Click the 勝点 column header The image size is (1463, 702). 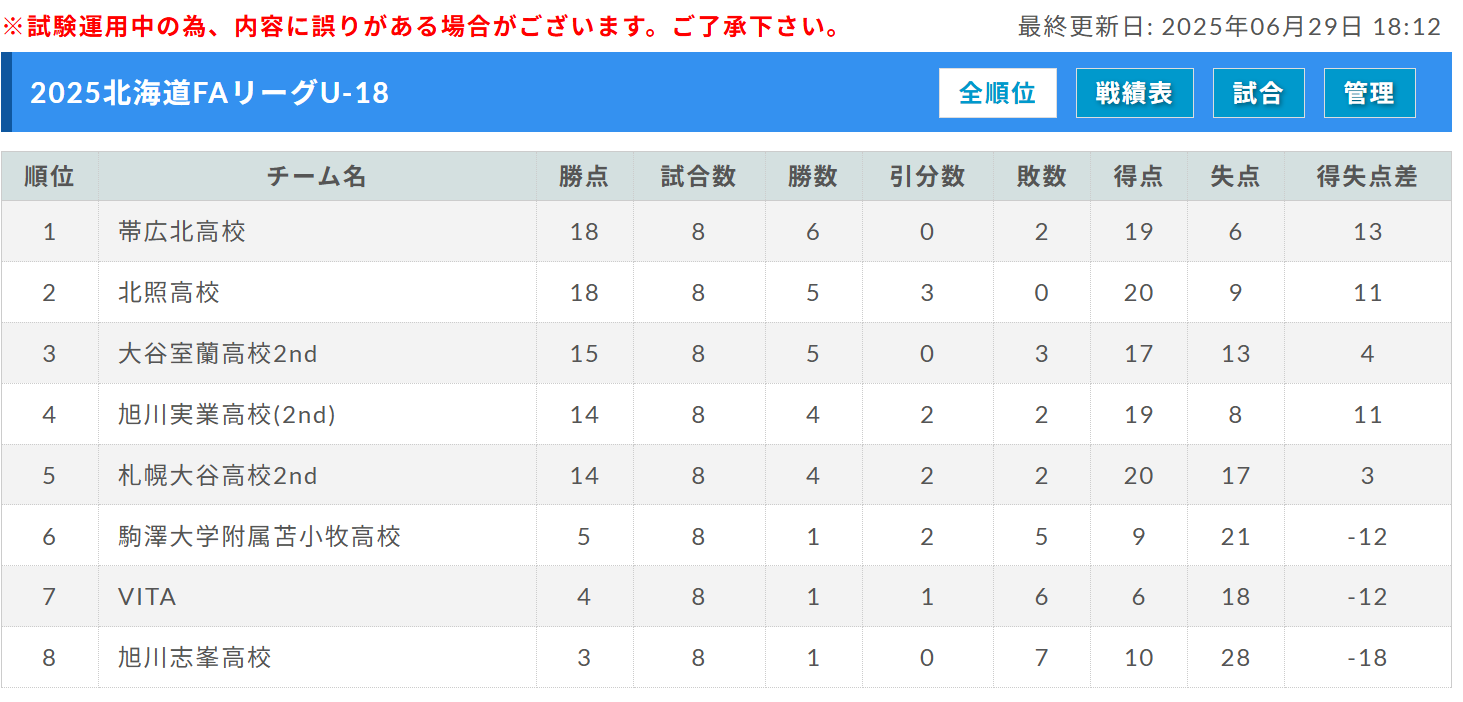(x=584, y=177)
